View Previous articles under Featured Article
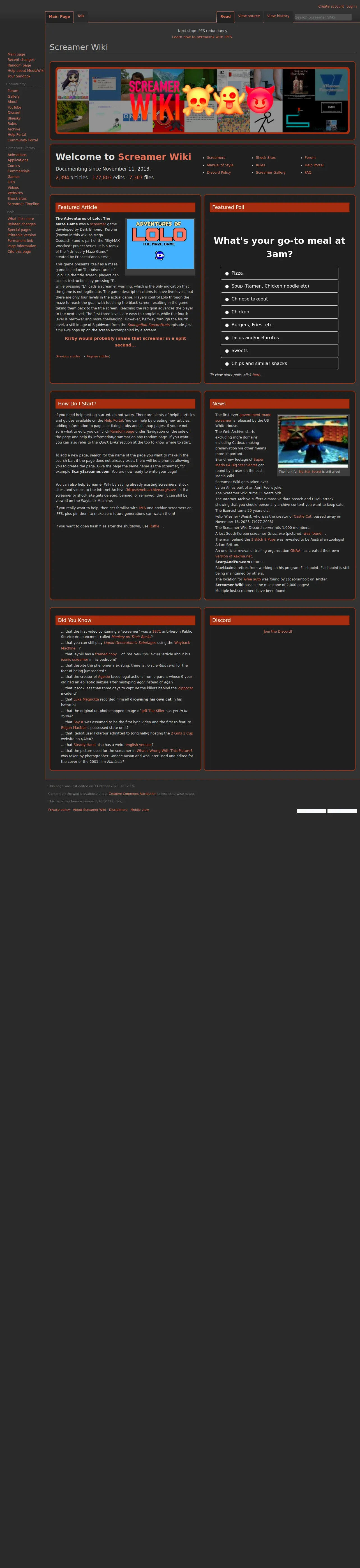The width and height of the screenshot is (360, 1568). pyautogui.click(x=68, y=356)
